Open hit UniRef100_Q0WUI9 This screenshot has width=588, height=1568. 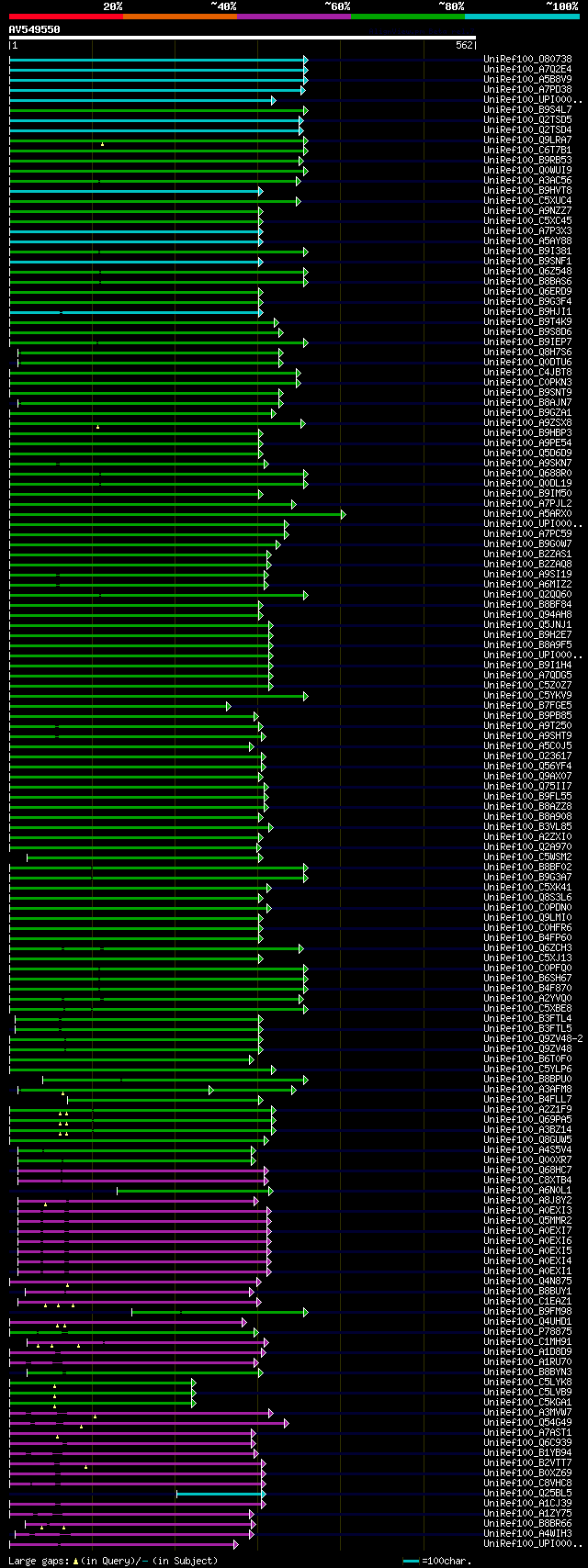pyautogui.click(x=527, y=171)
